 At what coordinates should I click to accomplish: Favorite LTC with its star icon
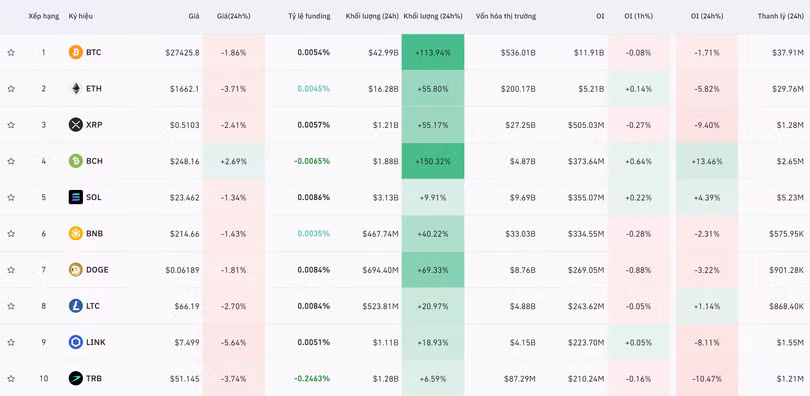click(11, 306)
